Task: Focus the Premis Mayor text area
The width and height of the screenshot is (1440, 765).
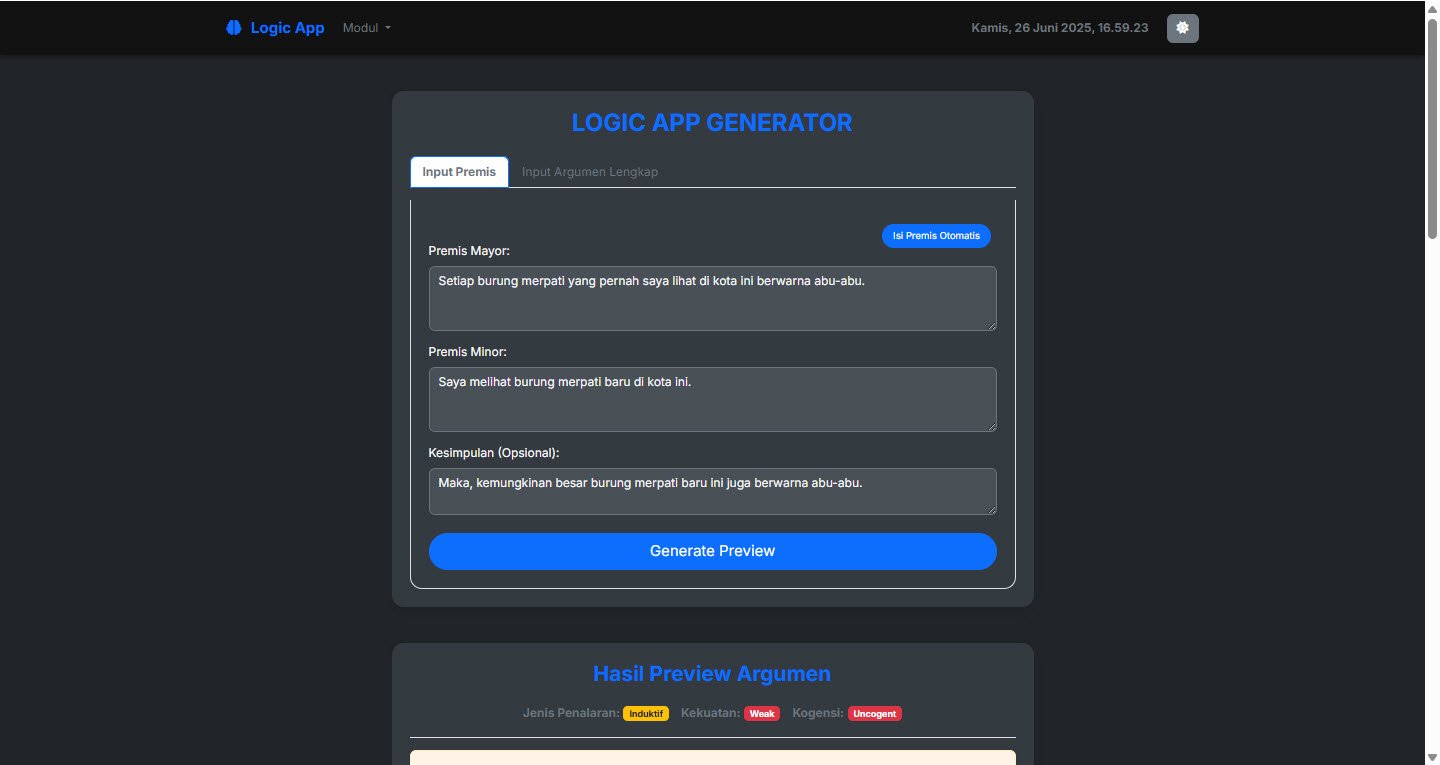Action: (x=713, y=298)
